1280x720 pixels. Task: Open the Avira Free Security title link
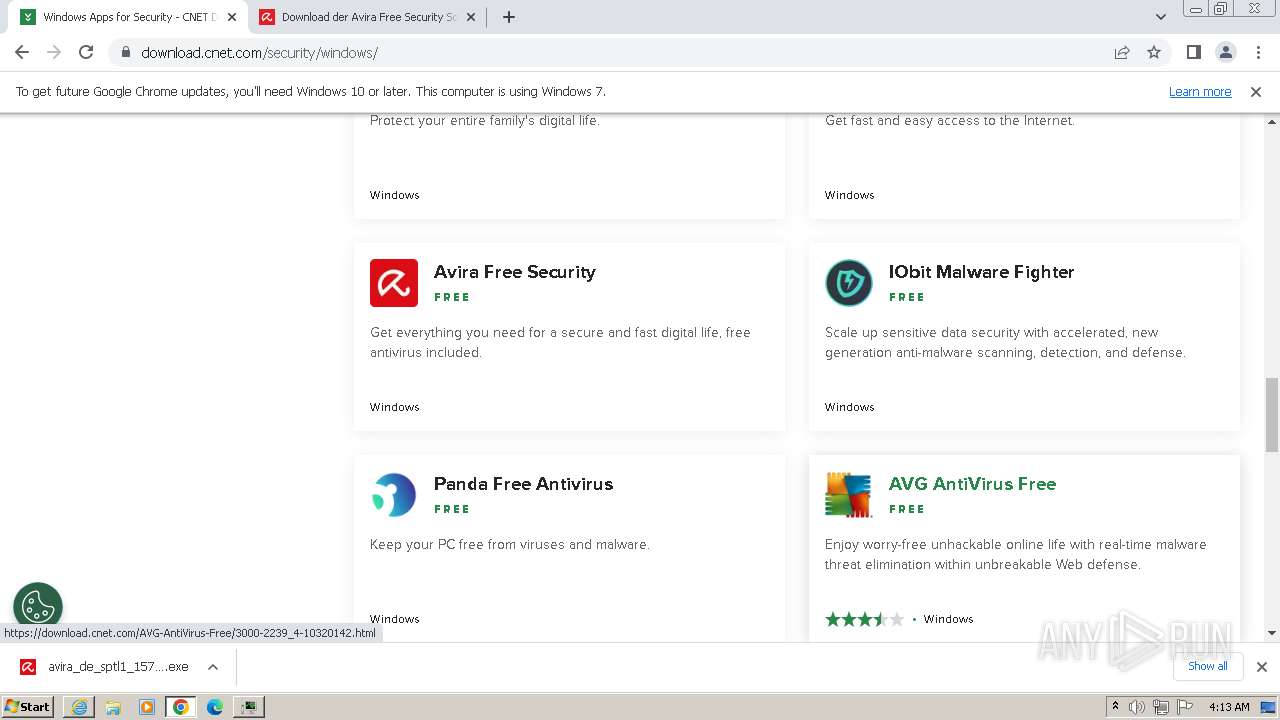coord(514,272)
